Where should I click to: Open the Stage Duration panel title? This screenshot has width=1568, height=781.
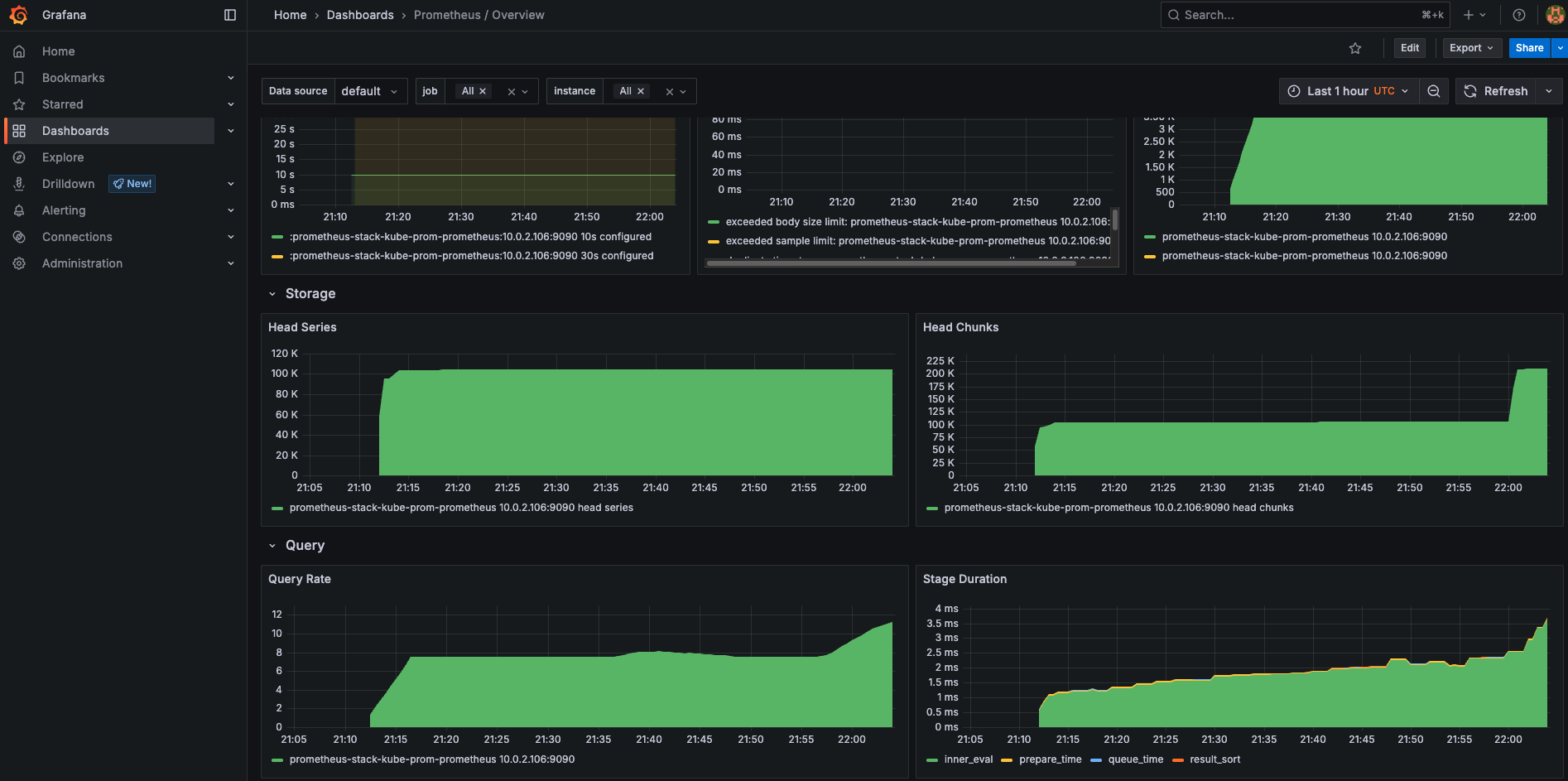point(964,579)
